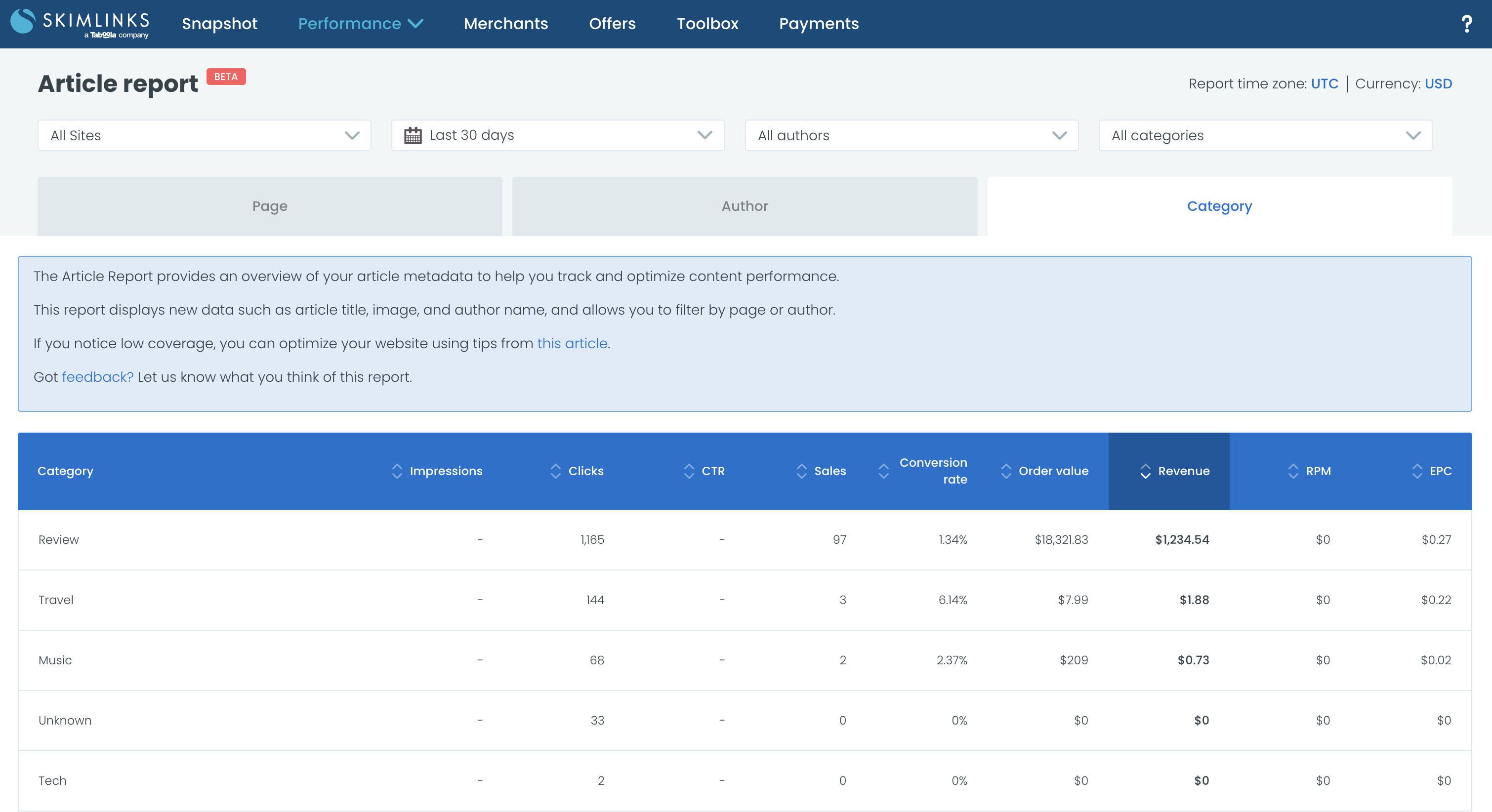Click the Skimlinks logo
Screen dimensions: 1492x812
pyautogui.click(x=80, y=24)
